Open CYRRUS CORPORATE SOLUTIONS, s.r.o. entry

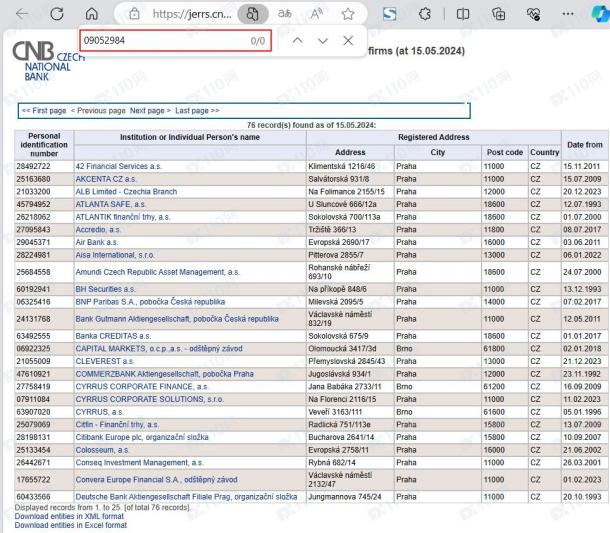pyautogui.click(x=149, y=399)
